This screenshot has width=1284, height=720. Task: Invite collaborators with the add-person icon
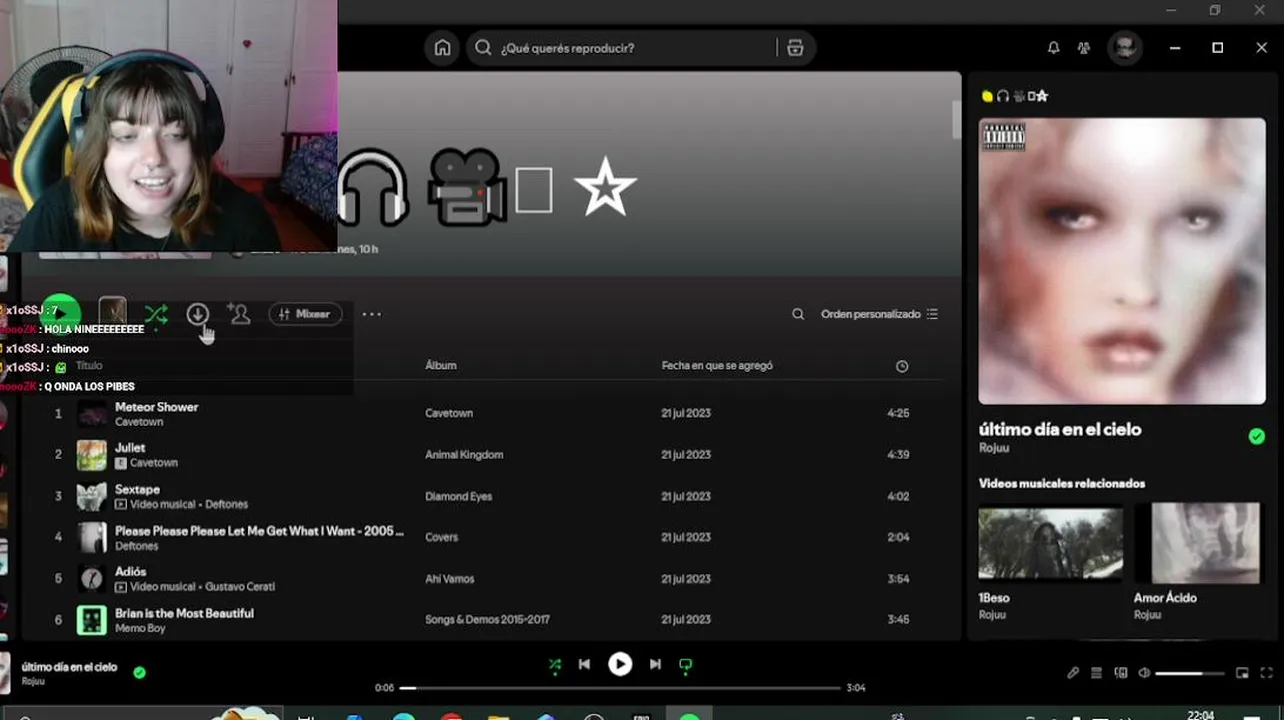coord(239,314)
